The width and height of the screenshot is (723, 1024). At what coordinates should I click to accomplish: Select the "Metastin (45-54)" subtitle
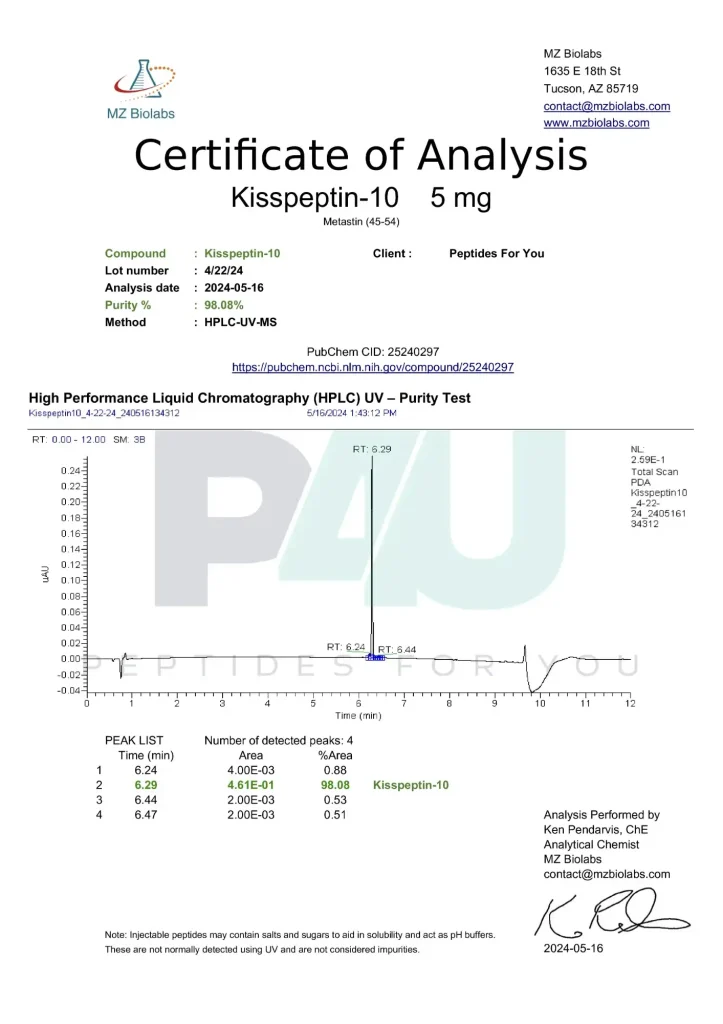pos(361,222)
